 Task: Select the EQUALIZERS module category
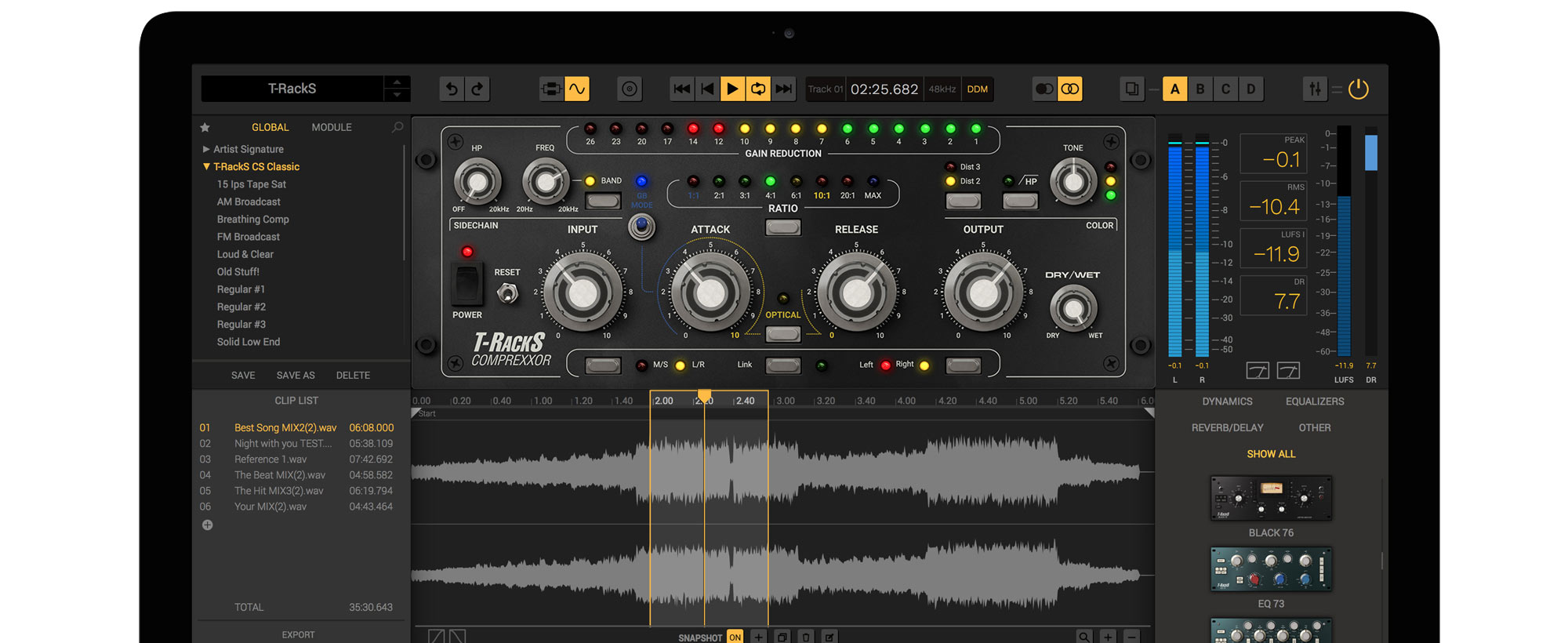pos(1314,401)
